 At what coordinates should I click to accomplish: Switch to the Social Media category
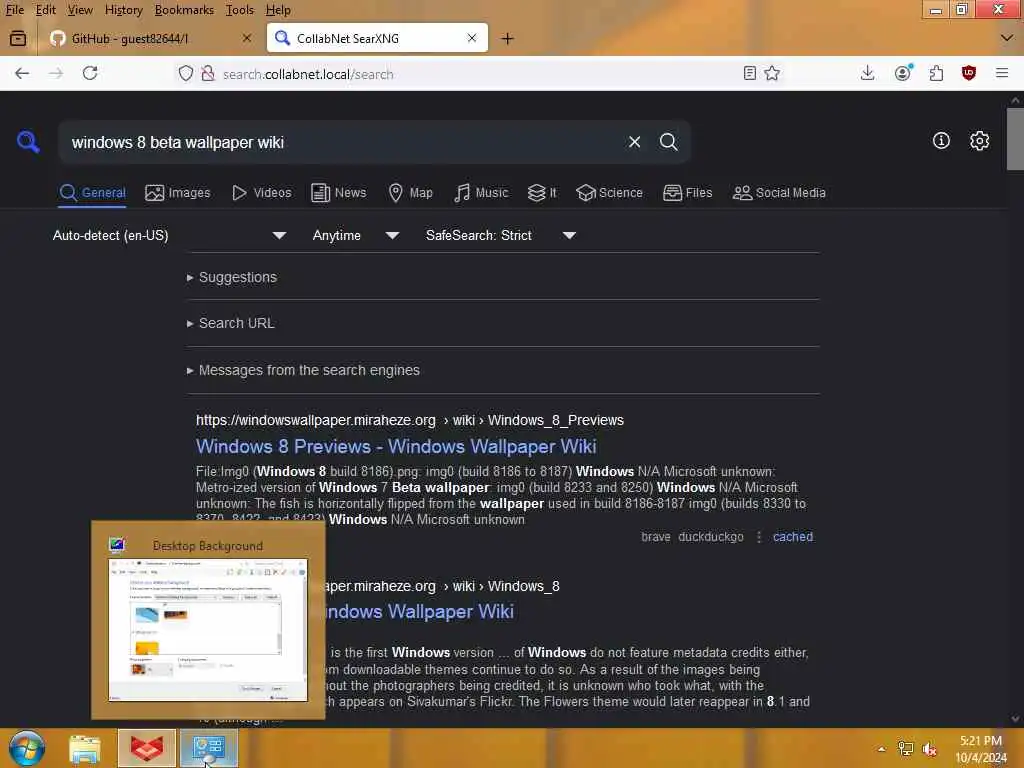point(779,193)
